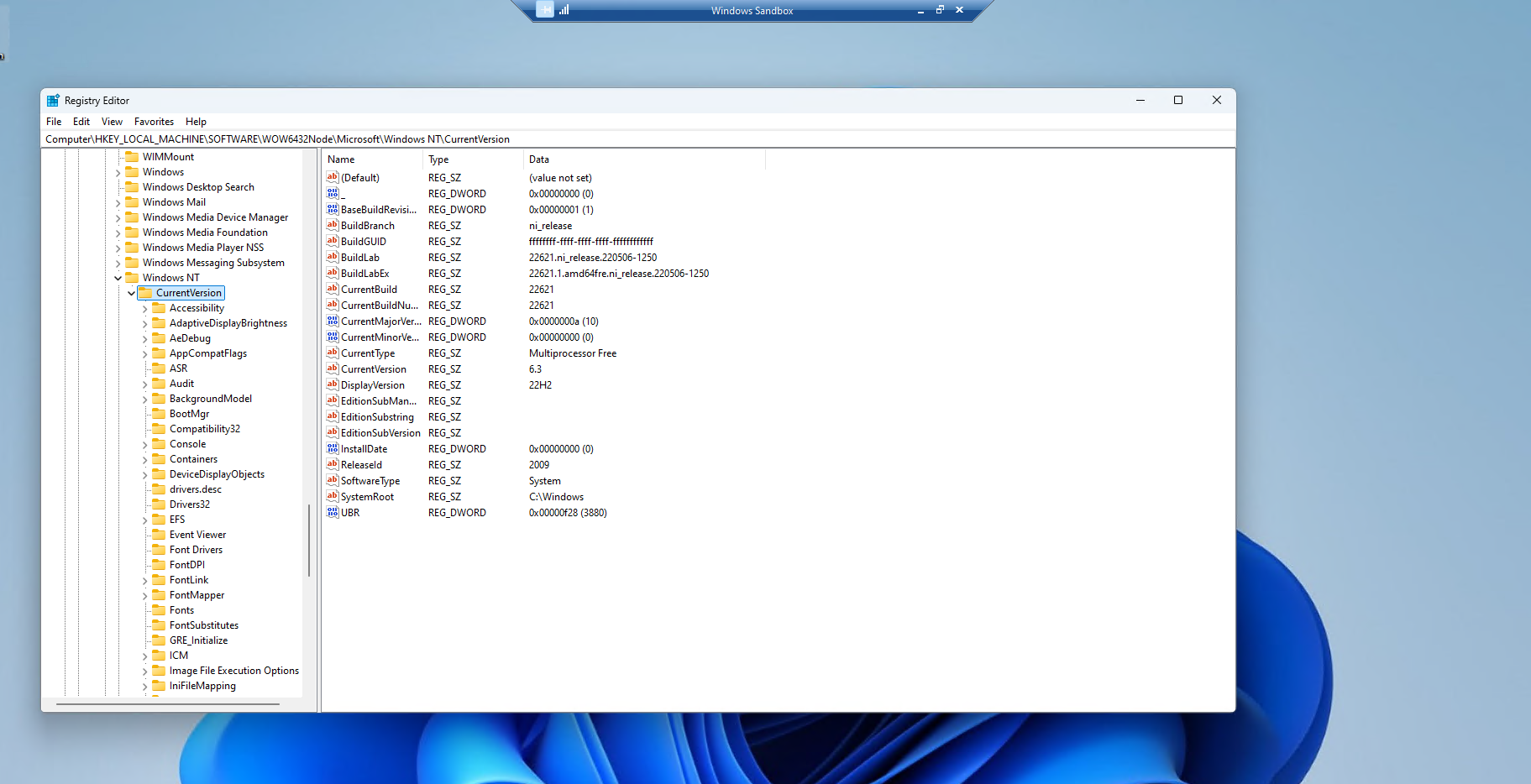Expand the Accessibility key
This screenshot has width=1531, height=784.
point(144,308)
